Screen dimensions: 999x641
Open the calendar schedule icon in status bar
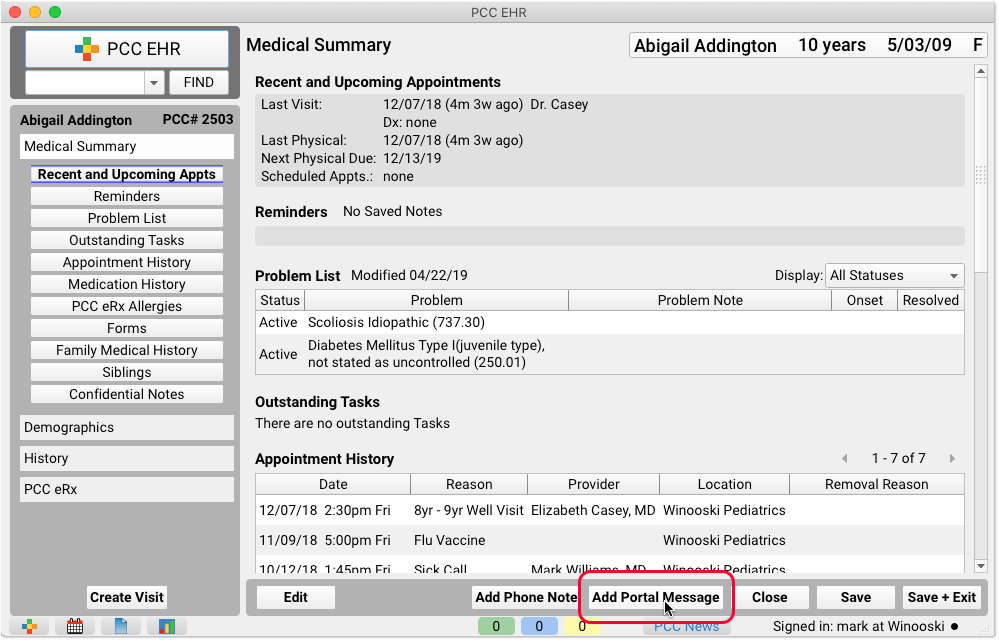tap(76, 627)
